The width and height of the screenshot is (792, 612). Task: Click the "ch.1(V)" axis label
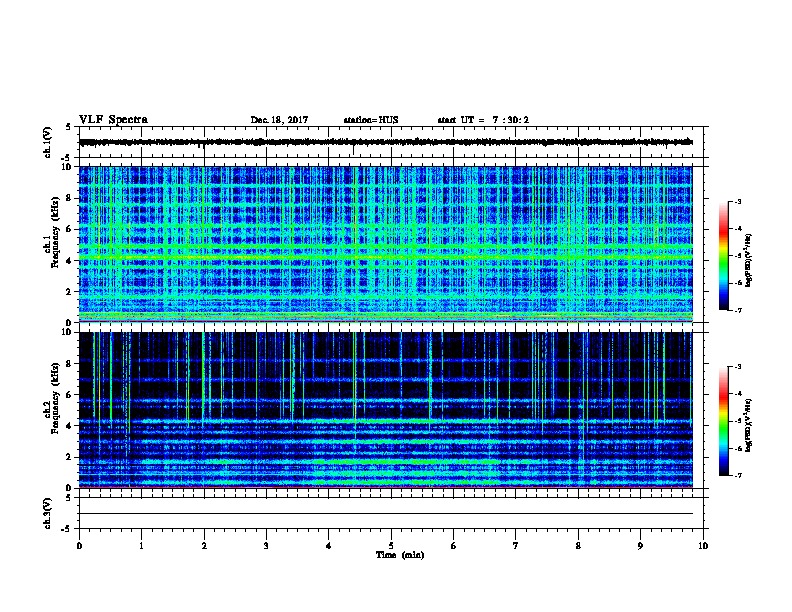(48, 142)
